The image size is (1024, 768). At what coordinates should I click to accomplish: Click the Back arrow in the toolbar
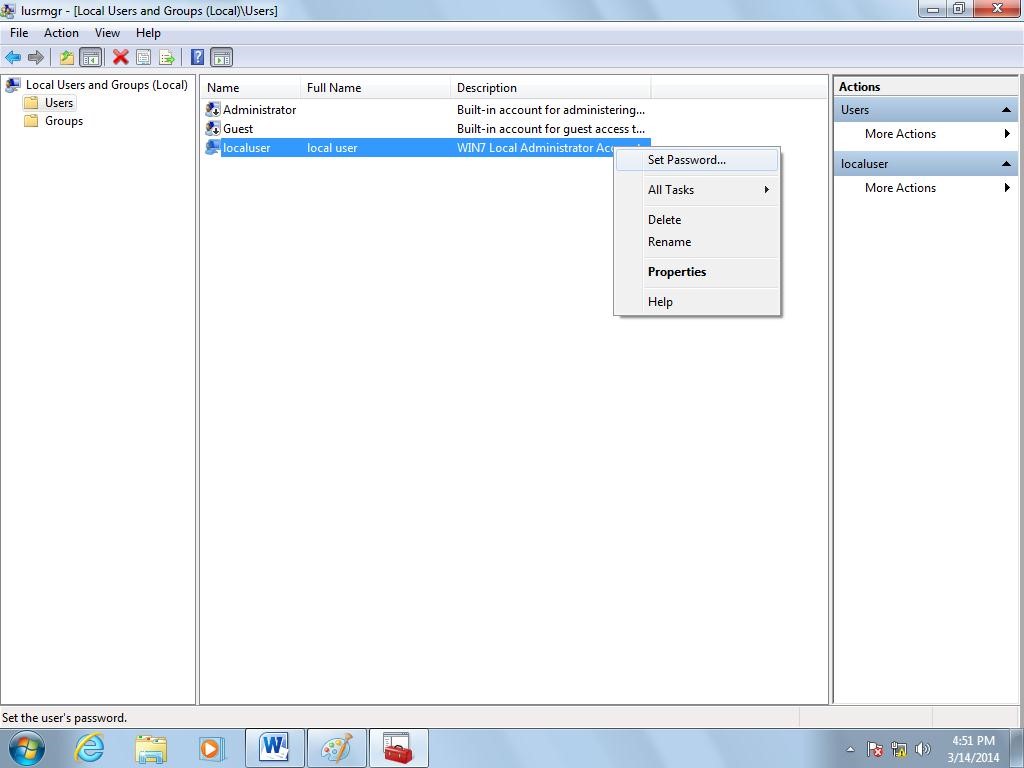13,58
